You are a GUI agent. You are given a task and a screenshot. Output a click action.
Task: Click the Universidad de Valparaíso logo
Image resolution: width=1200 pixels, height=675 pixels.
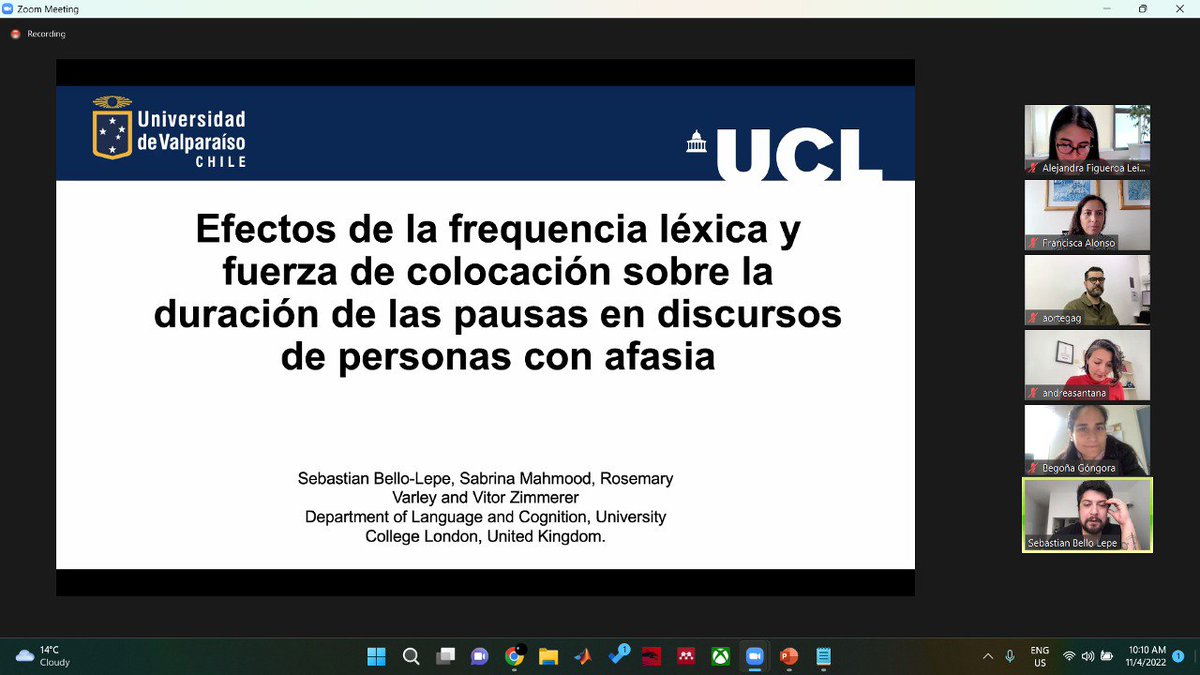[169, 131]
